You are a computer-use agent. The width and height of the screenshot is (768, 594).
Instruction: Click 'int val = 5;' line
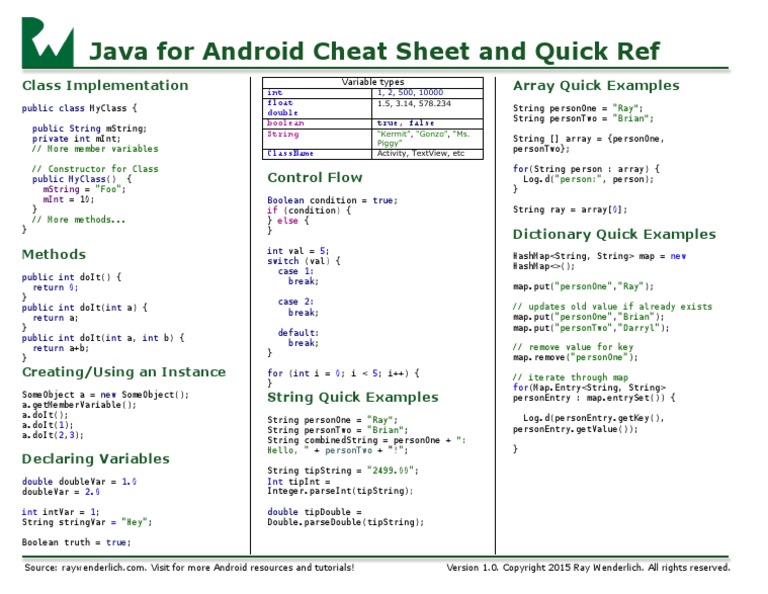click(298, 251)
